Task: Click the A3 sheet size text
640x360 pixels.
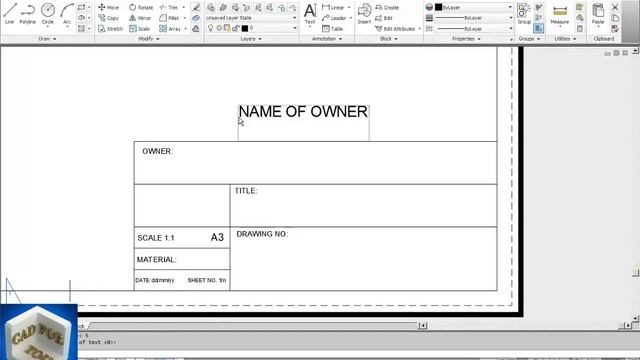Action: [217, 238]
